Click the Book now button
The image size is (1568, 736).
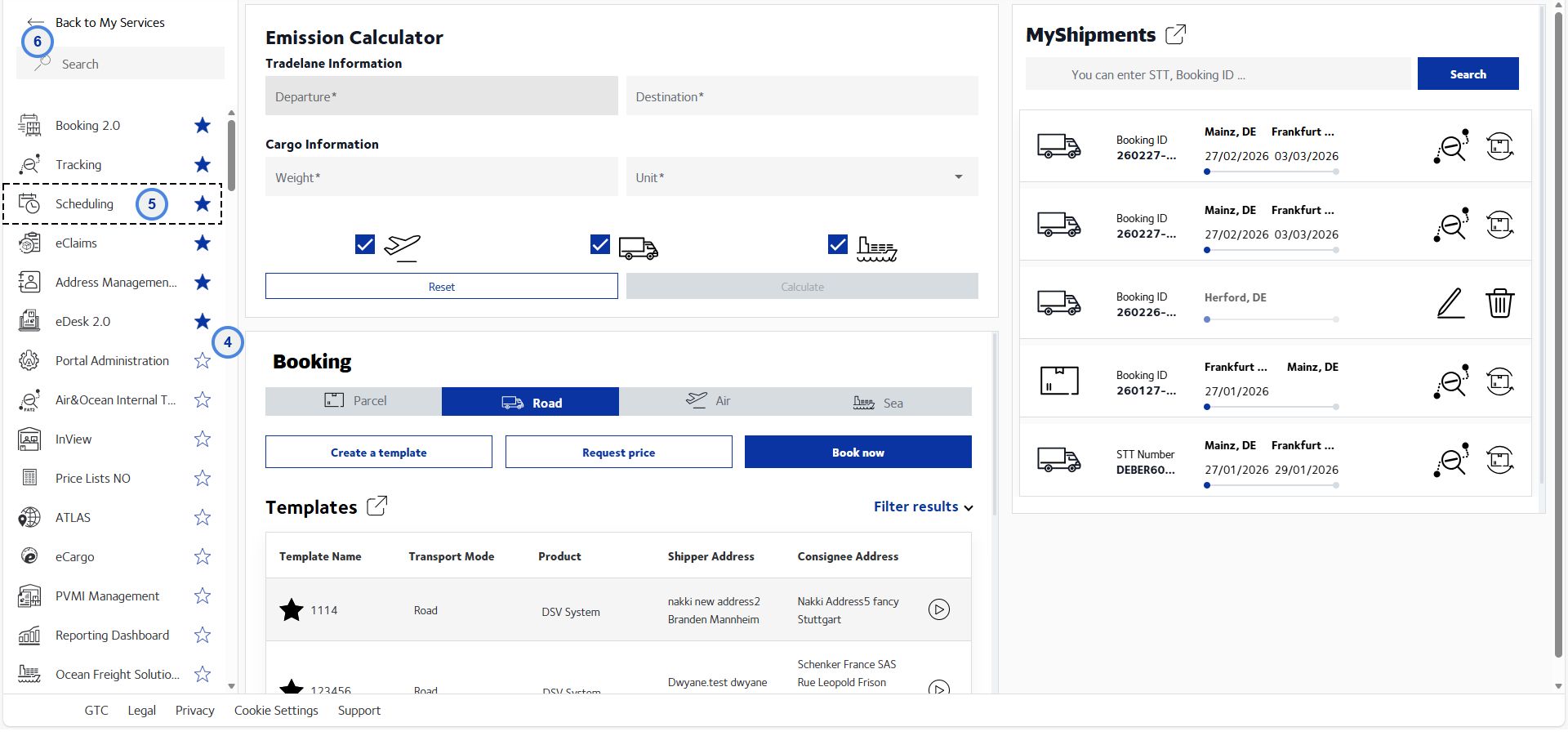[x=858, y=452]
